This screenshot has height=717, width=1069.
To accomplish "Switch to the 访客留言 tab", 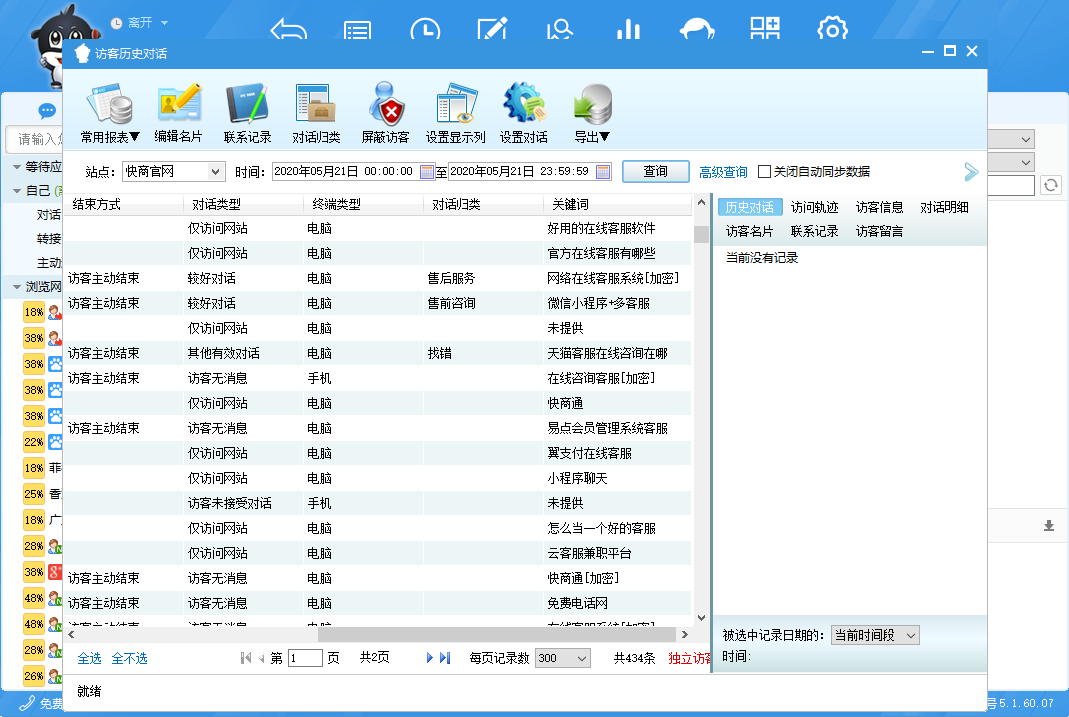I will point(879,231).
